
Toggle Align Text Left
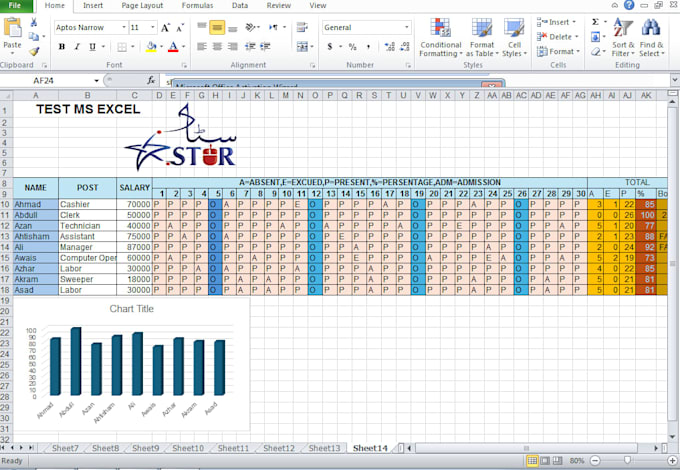(x=202, y=46)
